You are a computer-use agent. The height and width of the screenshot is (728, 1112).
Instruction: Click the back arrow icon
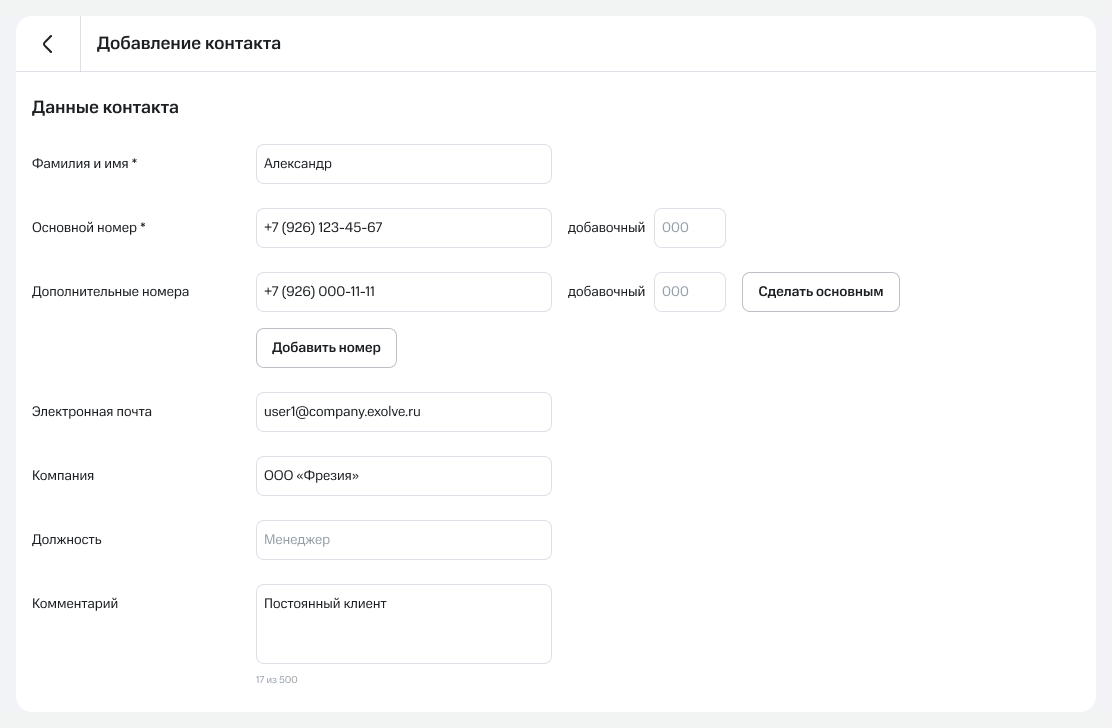pyautogui.click(x=47, y=44)
